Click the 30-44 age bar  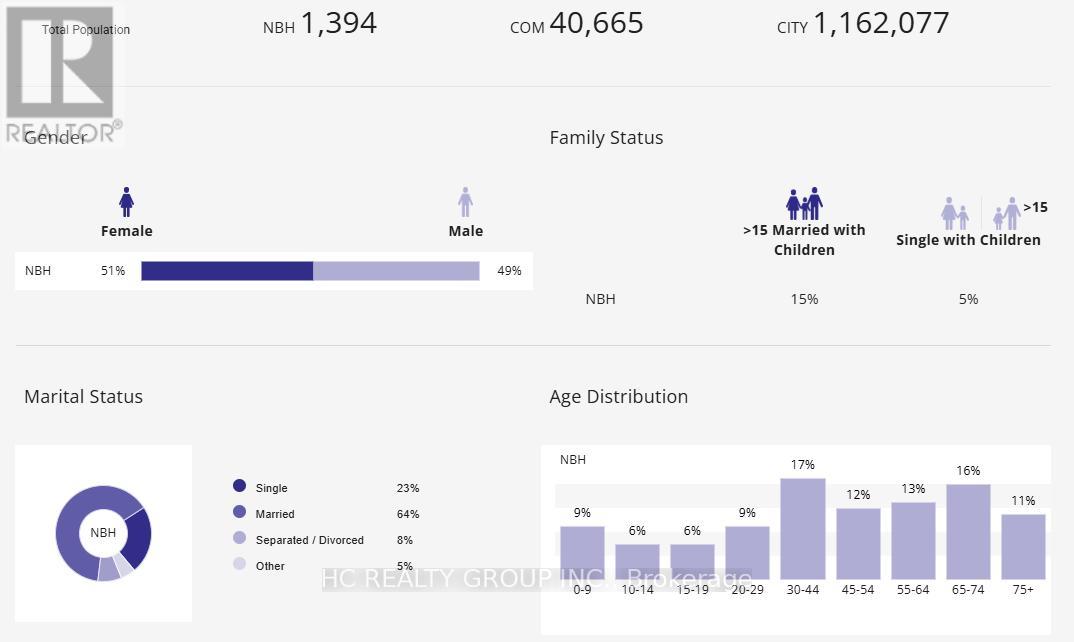point(802,529)
